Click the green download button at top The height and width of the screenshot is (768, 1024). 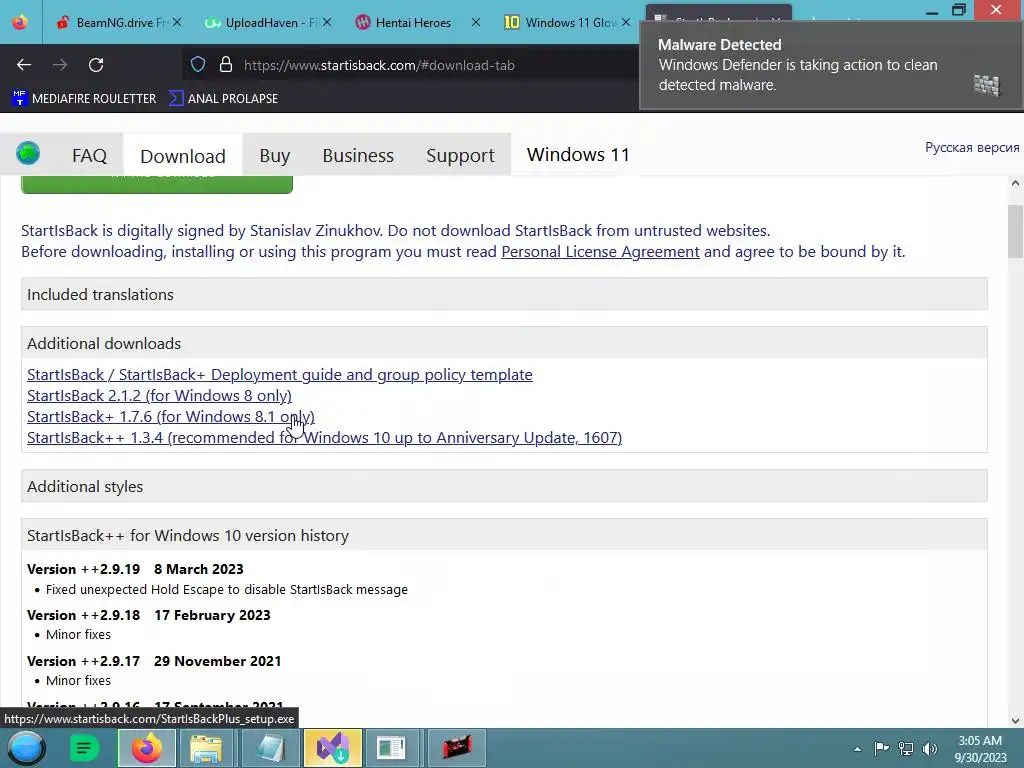[157, 184]
